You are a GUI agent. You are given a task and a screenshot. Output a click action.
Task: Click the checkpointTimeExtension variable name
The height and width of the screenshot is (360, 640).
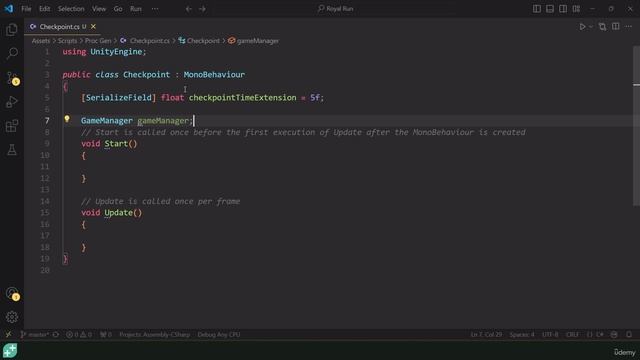point(242,98)
